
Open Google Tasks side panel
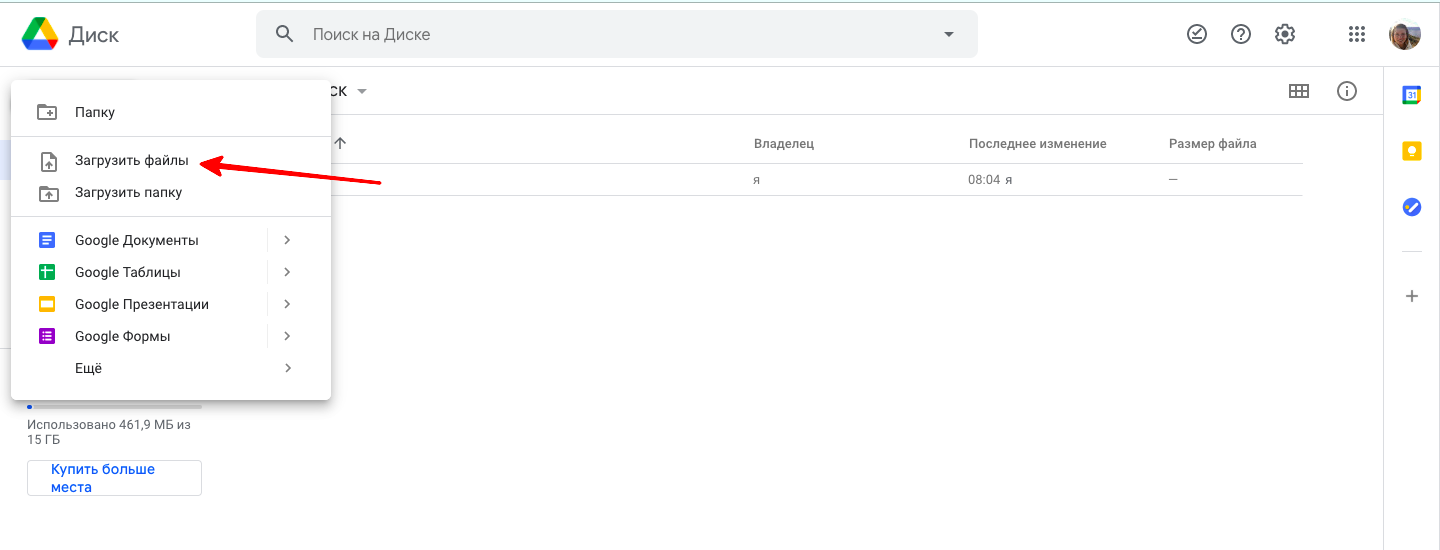(x=1412, y=207)
